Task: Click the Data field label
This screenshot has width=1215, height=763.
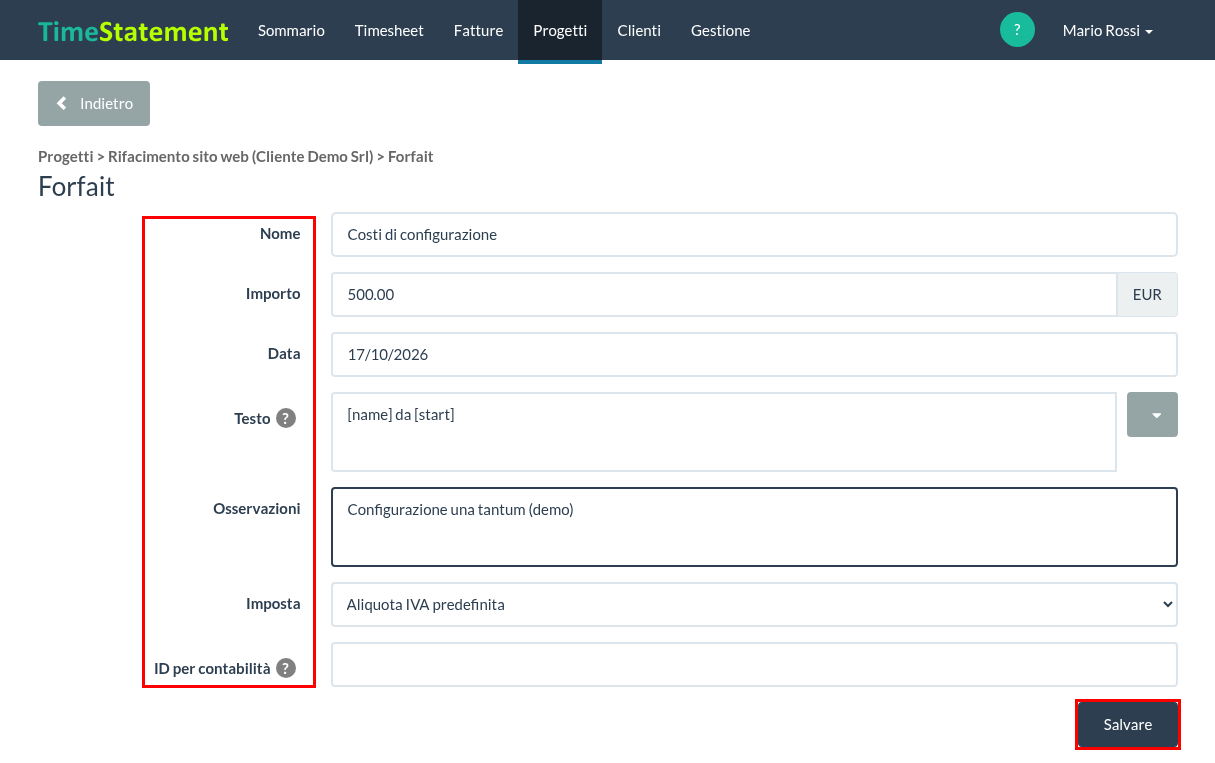Action: [x=284, y=353]
